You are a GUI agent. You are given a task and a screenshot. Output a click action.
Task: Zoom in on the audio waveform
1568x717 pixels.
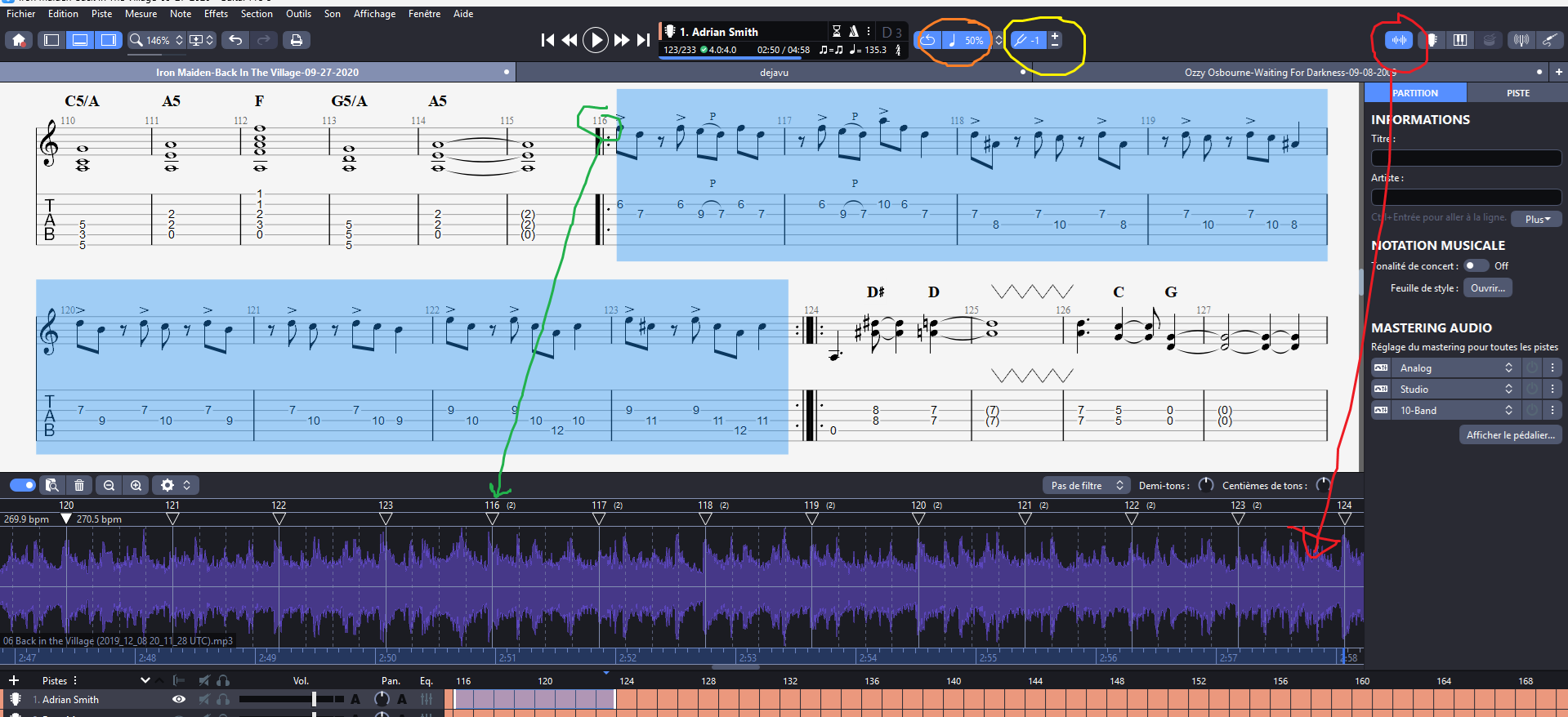[x=136, y=485]
